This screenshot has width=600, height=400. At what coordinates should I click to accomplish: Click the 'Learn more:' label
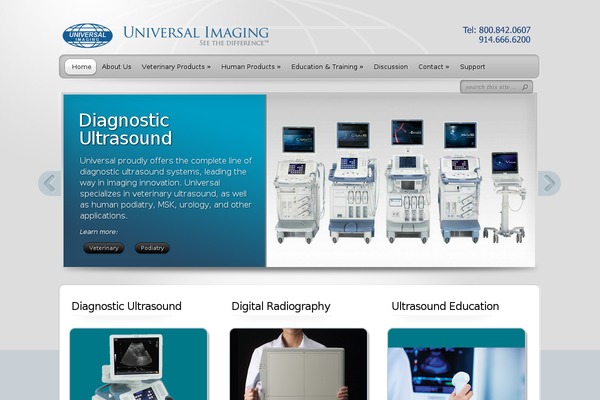[x=99, y=232]
